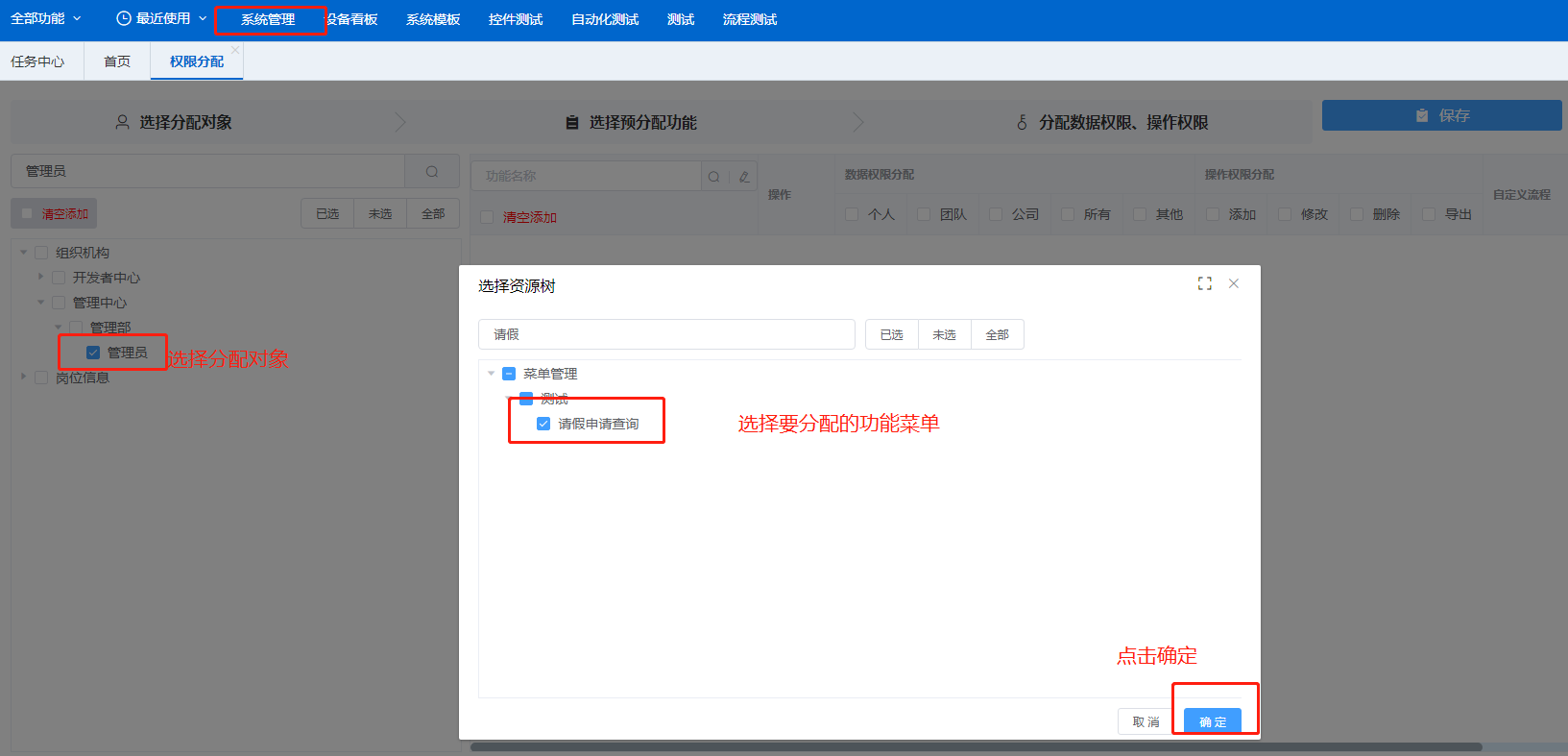Click the fullscreen icon in the dialog header
This screenshot has width=1568, height=756.
coord(1204,283)
